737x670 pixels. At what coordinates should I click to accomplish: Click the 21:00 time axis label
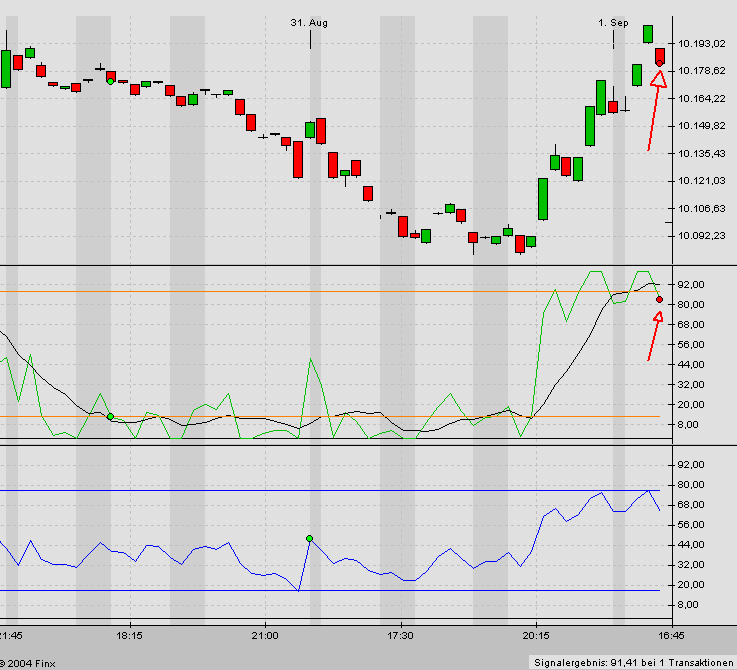pyautogui.click(x=265, y=635)
